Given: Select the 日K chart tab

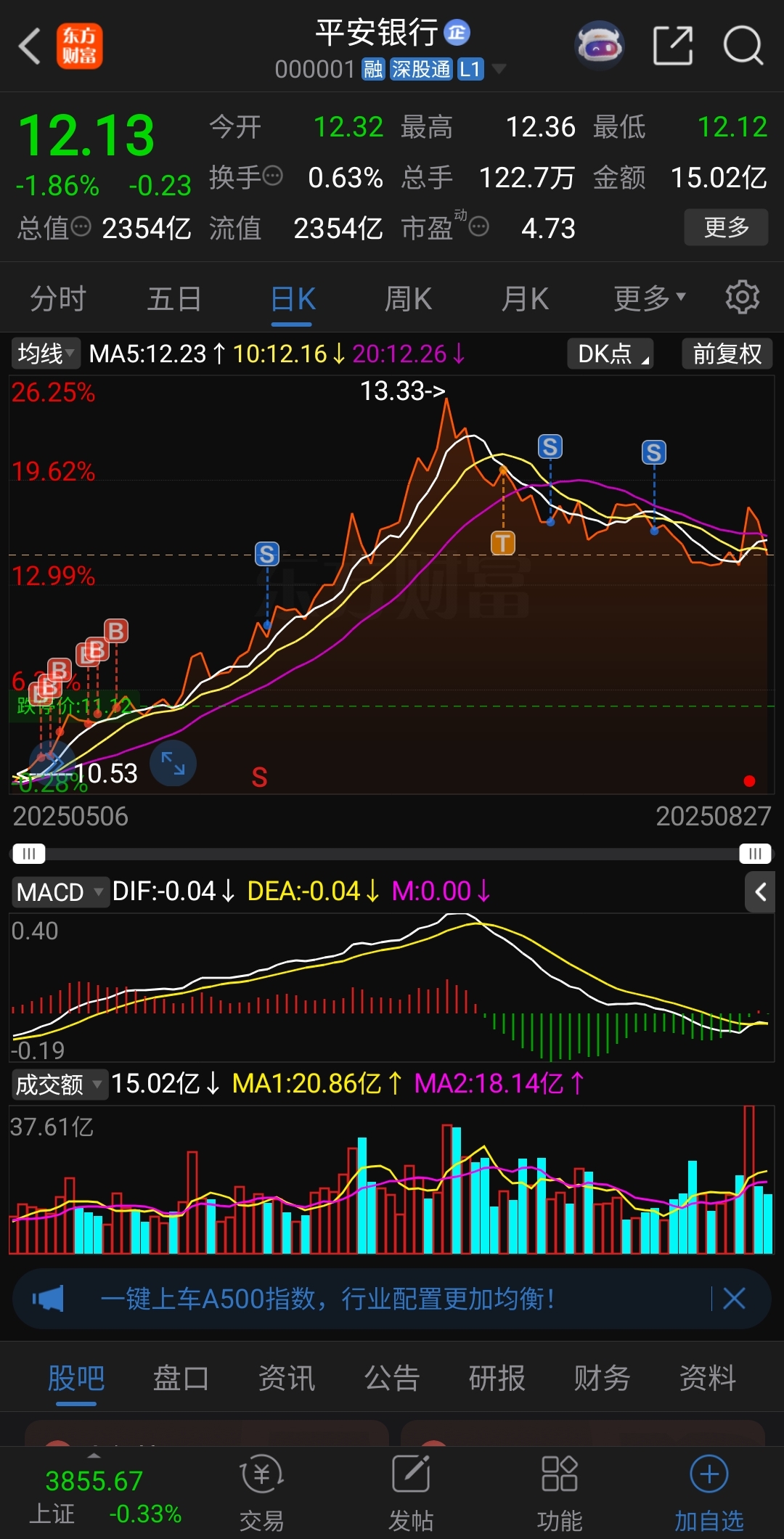Looking at the screenshot, I should [293, 298].
